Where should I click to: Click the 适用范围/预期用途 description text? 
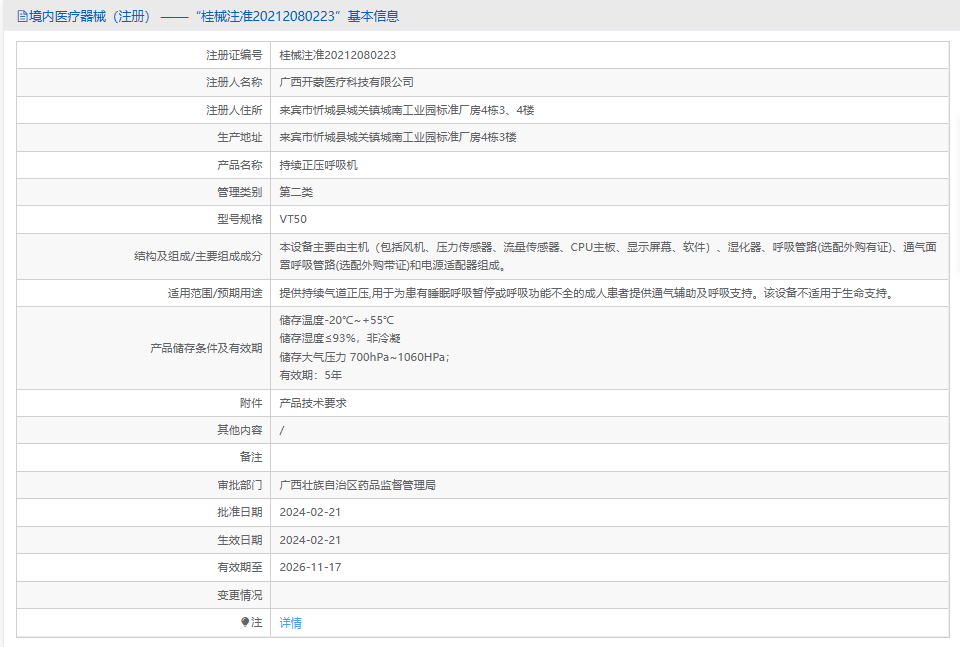585,293
